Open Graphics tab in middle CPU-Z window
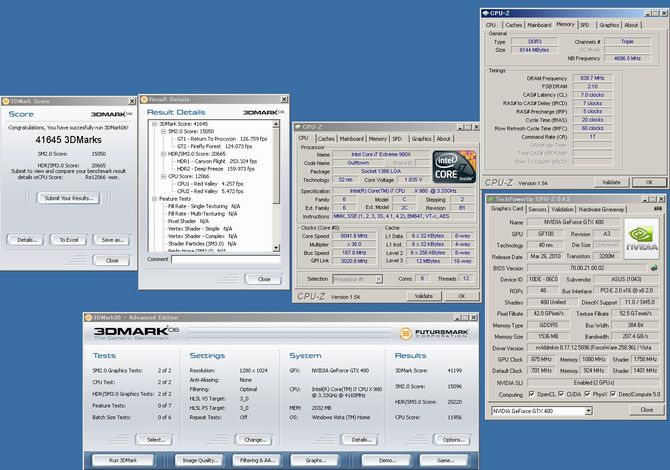The width and height of the screenshot is (670, 470). click(x=421, y=139)
